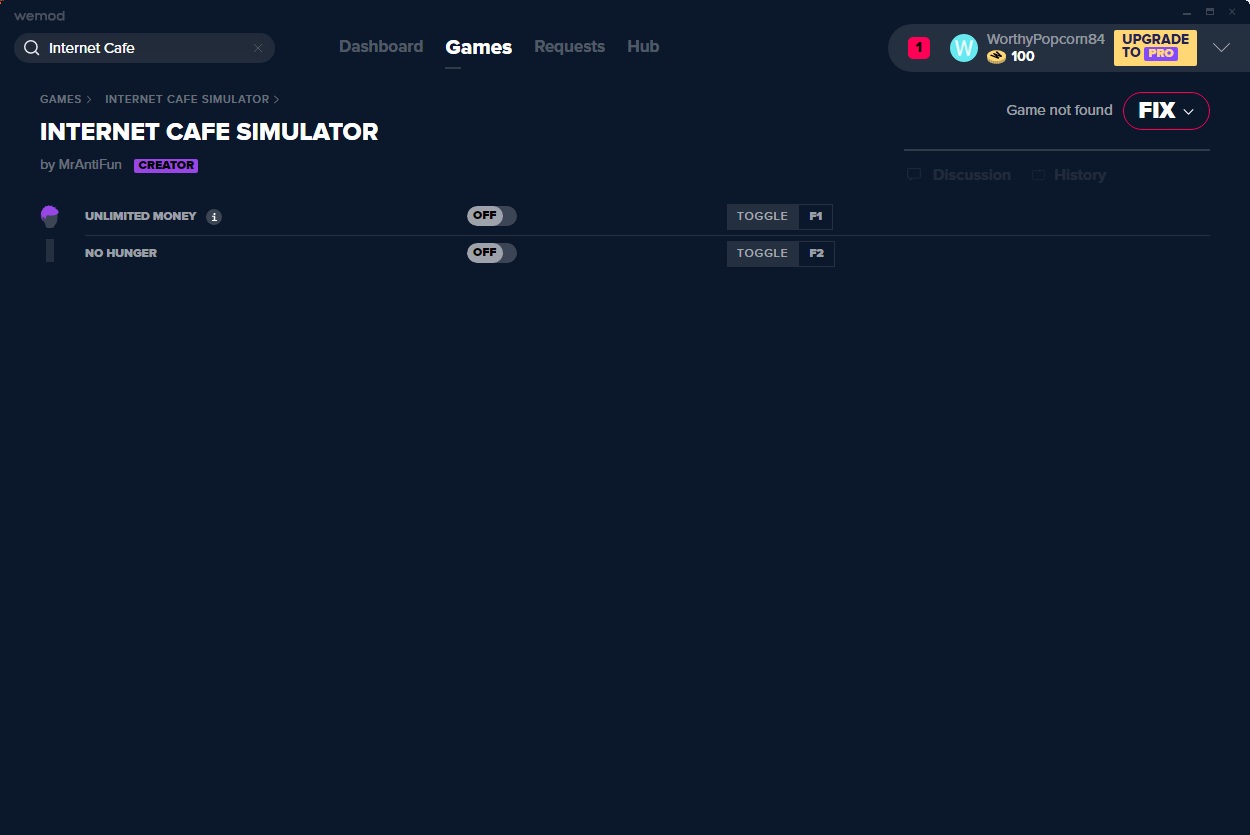Click the History panel icon
1250x835 pixels.
click(1038, 175)
